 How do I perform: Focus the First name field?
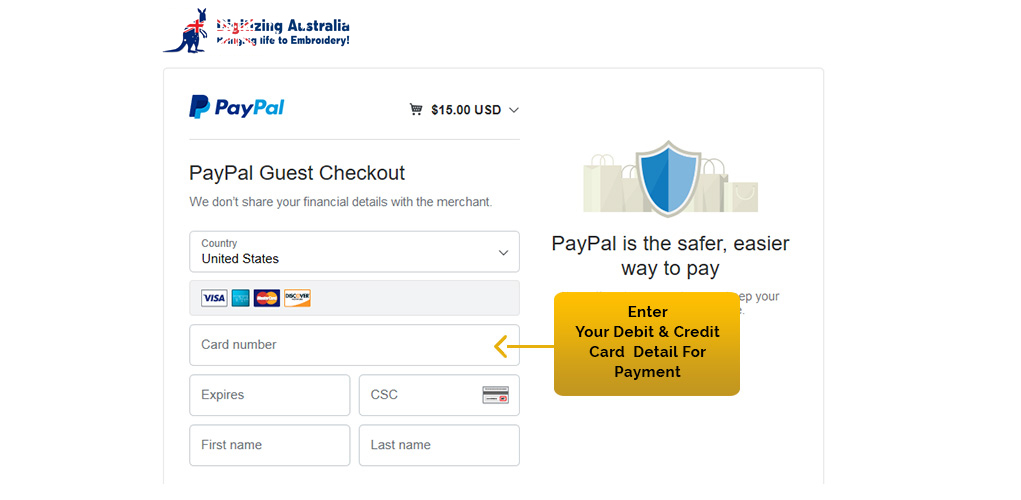click(x=269, y=445)
